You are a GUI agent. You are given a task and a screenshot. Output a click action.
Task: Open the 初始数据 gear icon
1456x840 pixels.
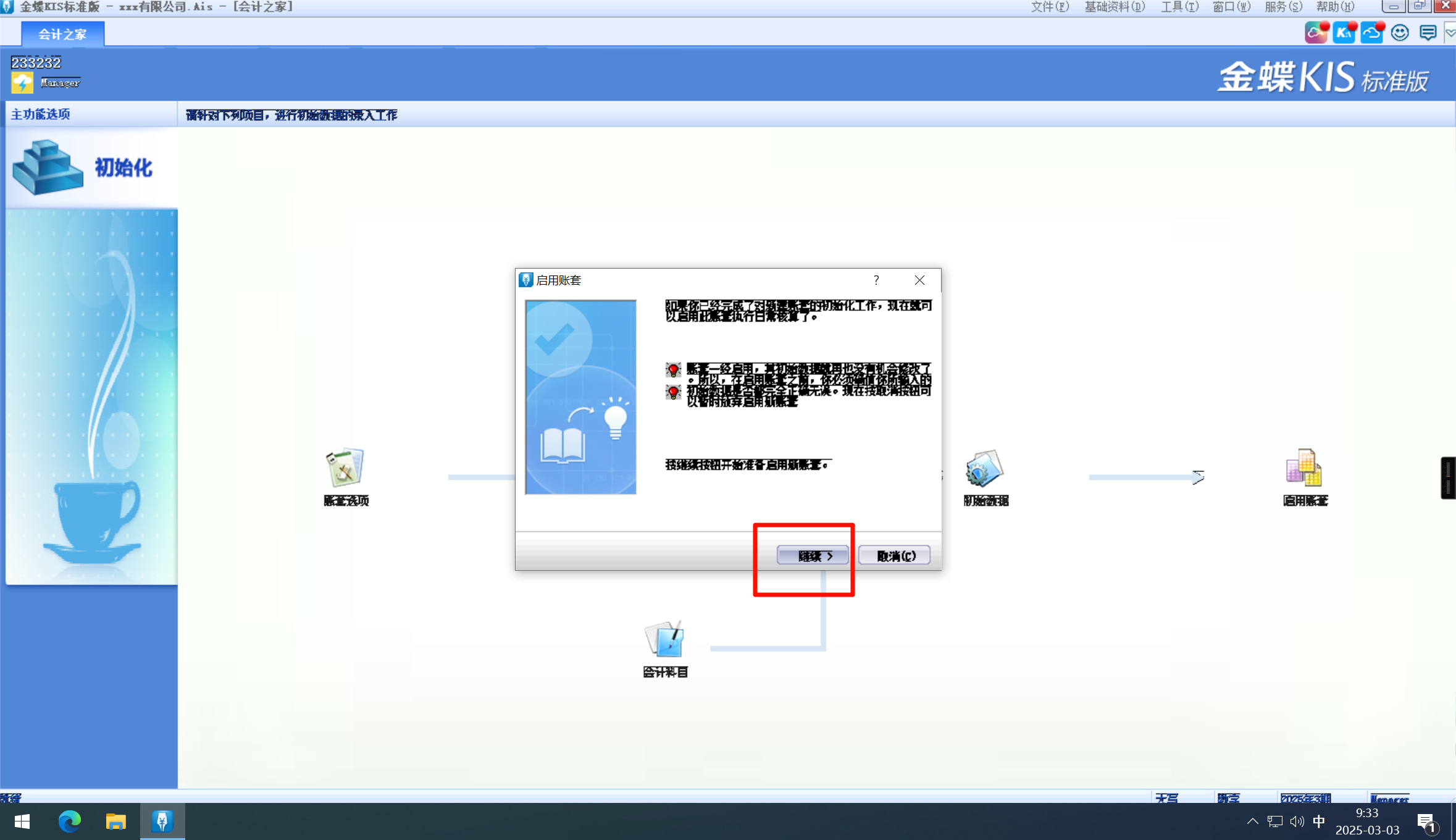point(984,468)
